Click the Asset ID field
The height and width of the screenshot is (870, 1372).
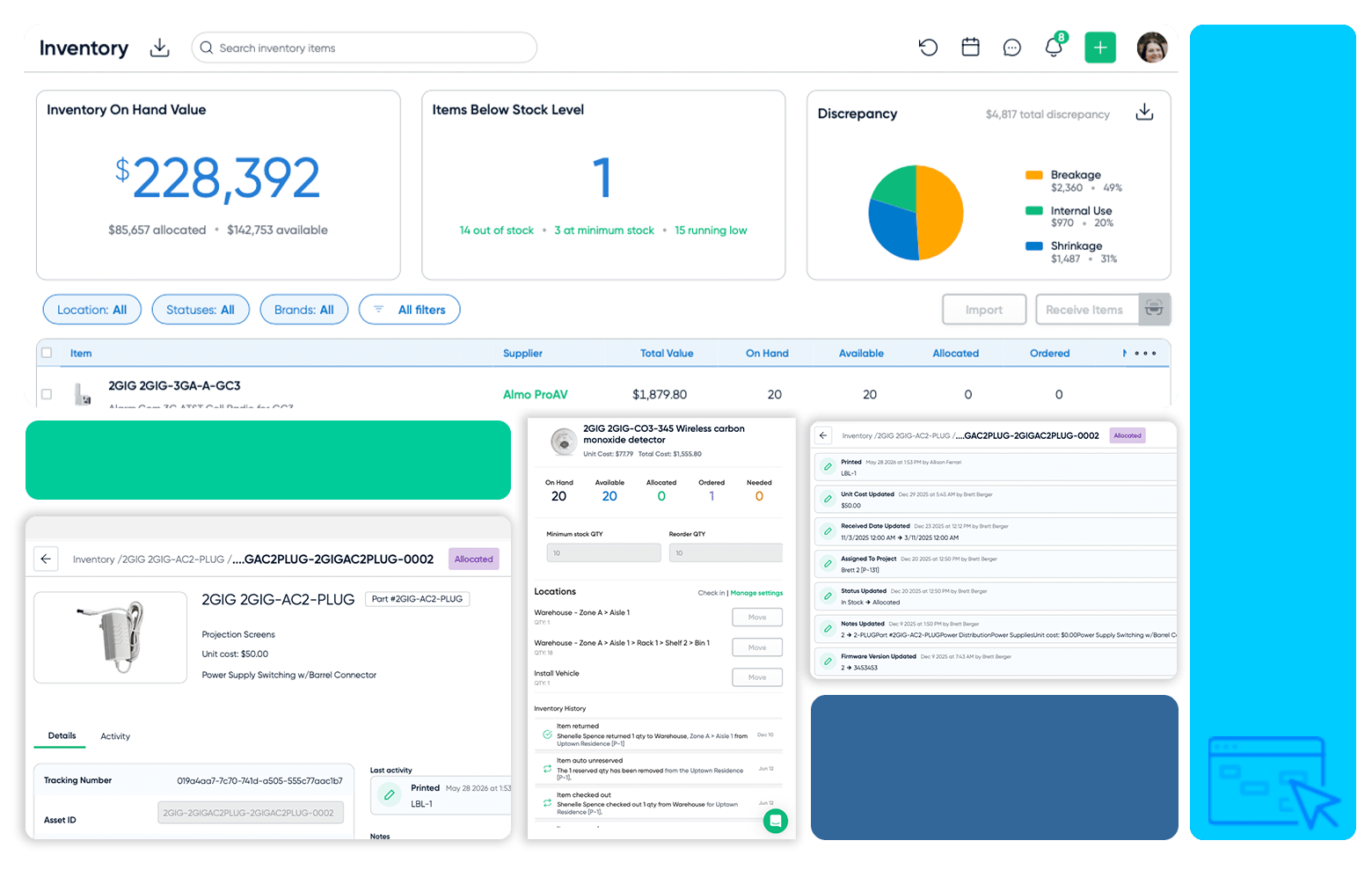click(x=251, y=813)
